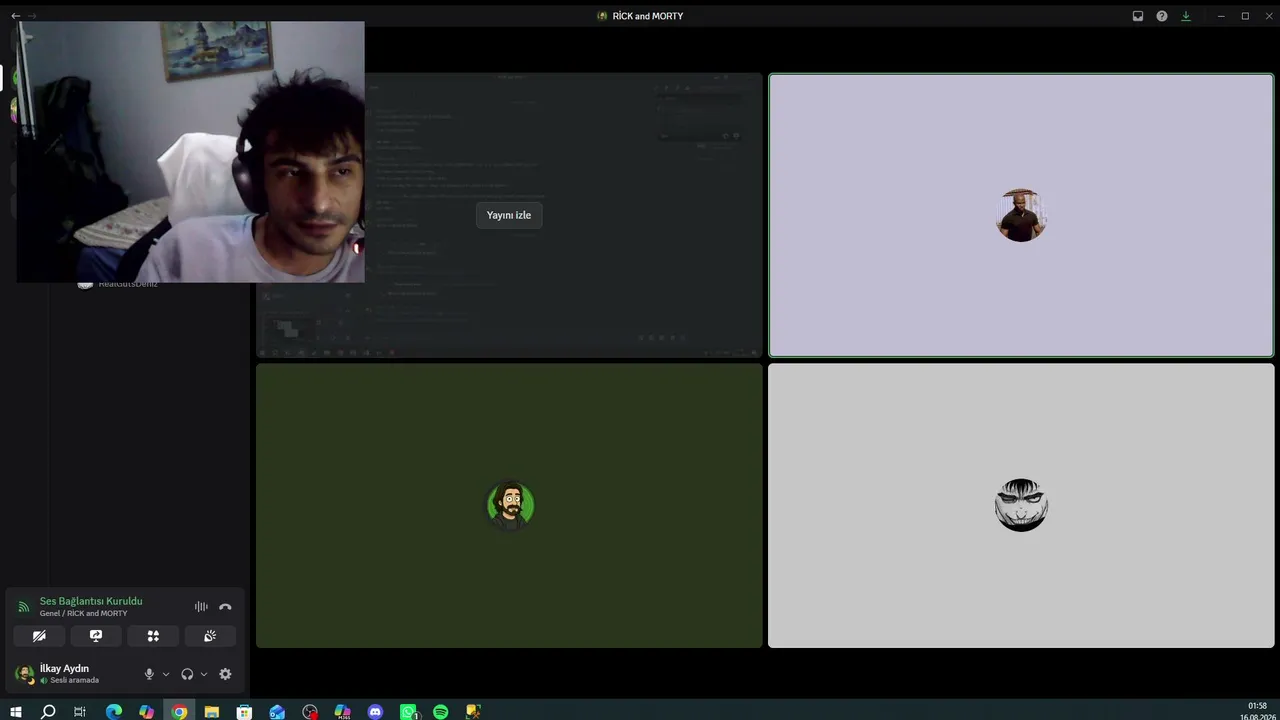1280x720 pixels.
Task: Click the back arrow in title bar
Action: [x=15, y=16]
